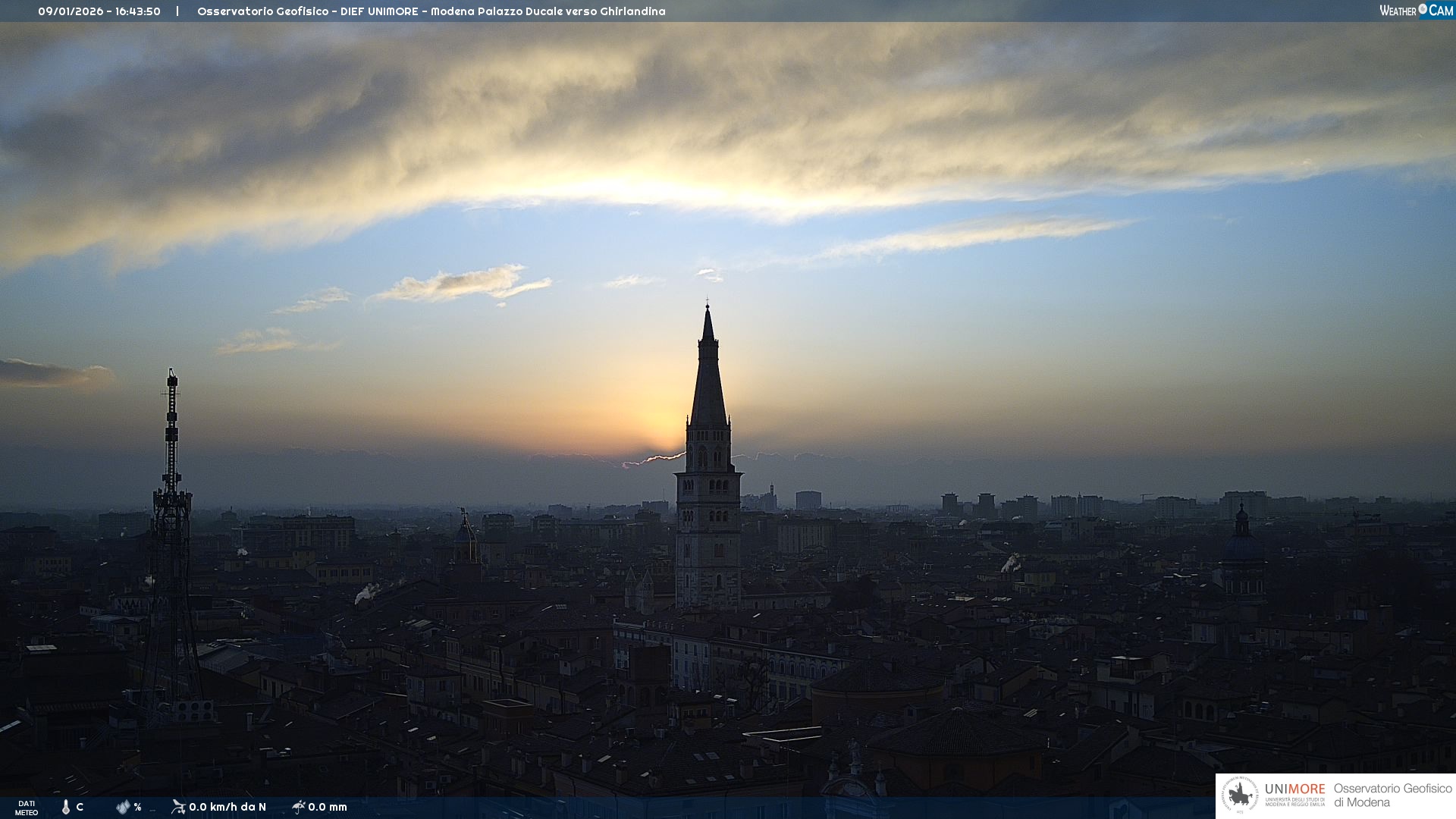
Task: Click the rainfall umbrella icon
Action: point(298,807)
